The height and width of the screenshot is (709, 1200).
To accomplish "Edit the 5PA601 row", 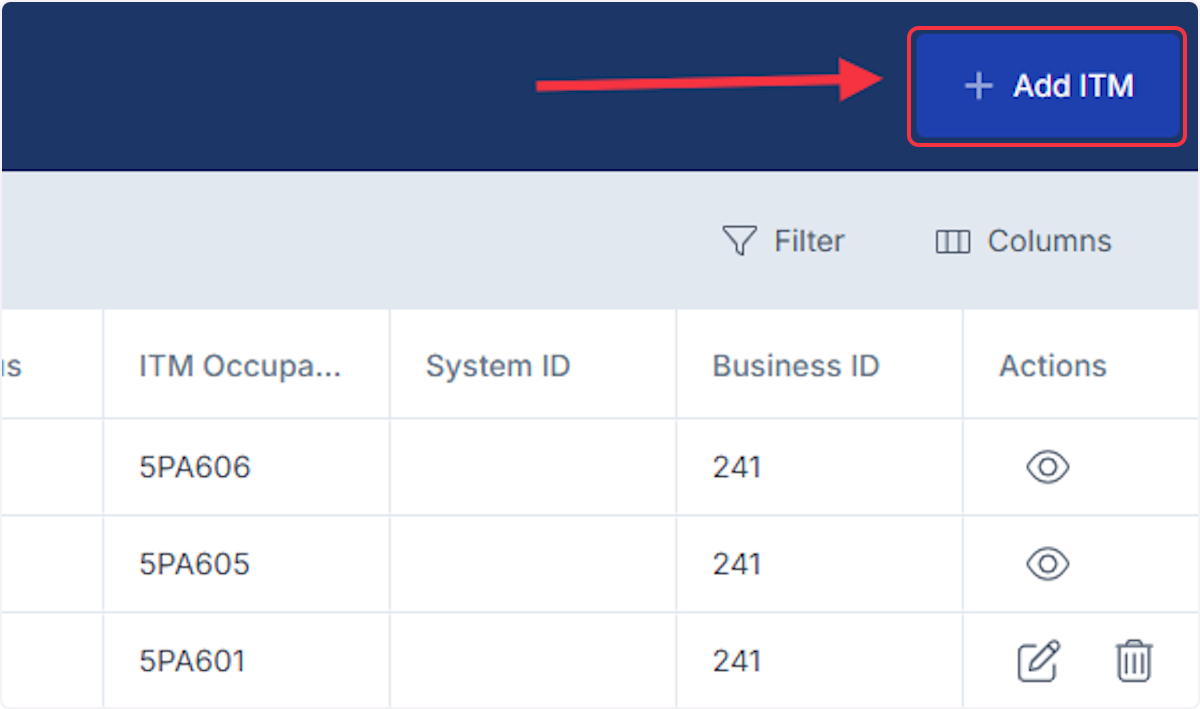I will (x=1039, y=661).
